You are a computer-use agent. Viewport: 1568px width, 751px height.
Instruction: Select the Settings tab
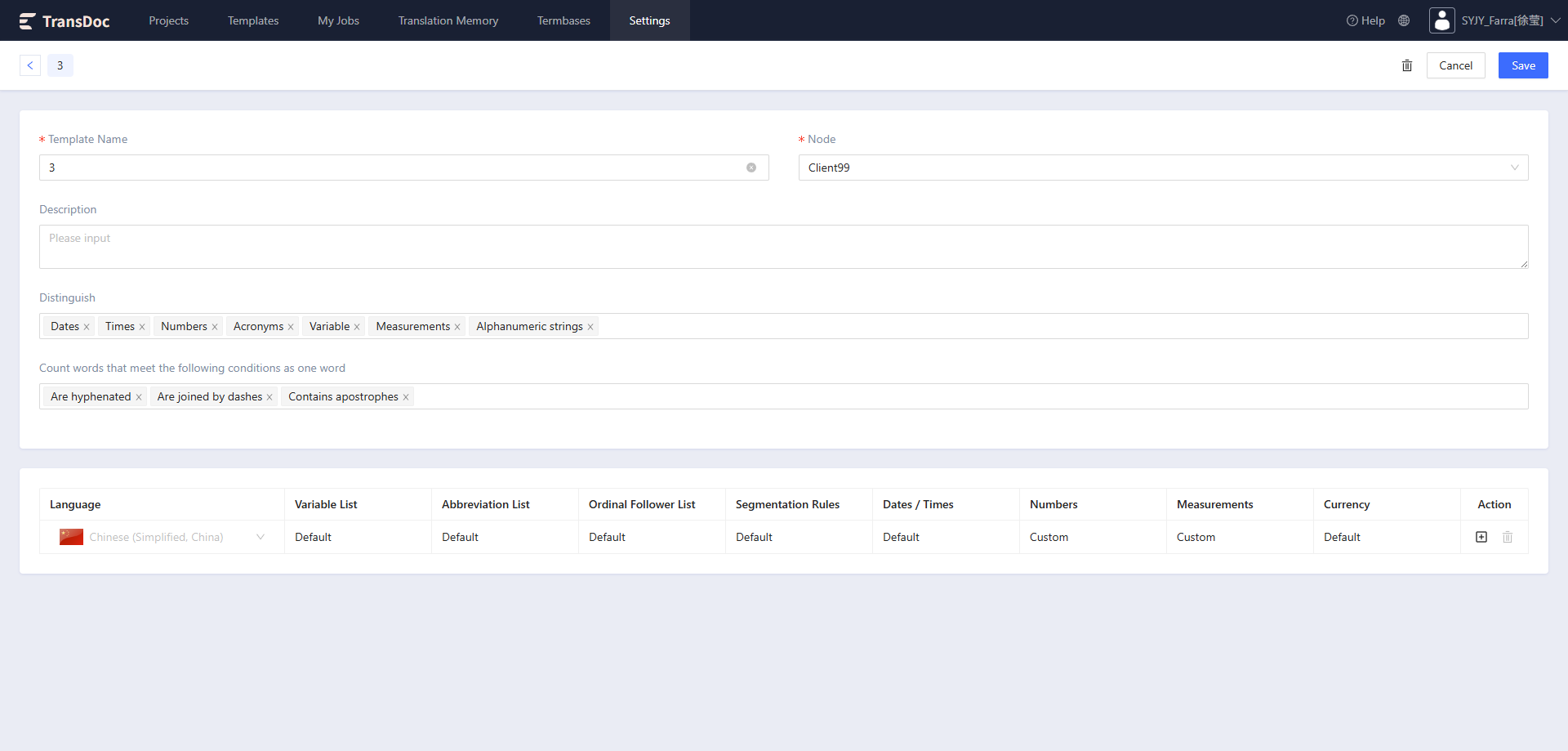pos(650,20)
